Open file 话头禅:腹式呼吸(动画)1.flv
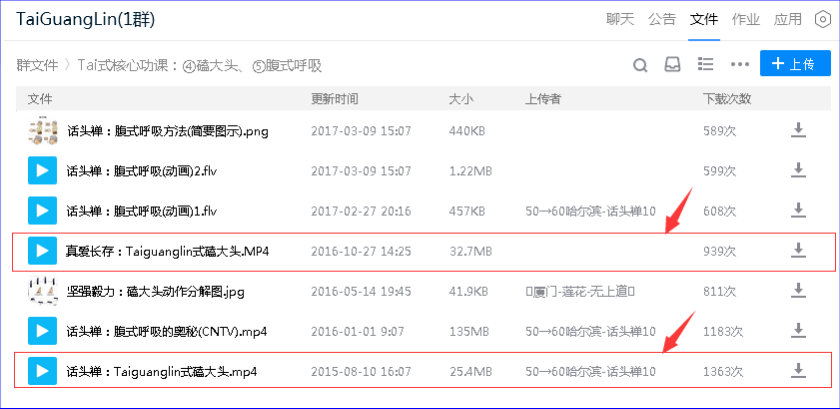 (141, 211)
